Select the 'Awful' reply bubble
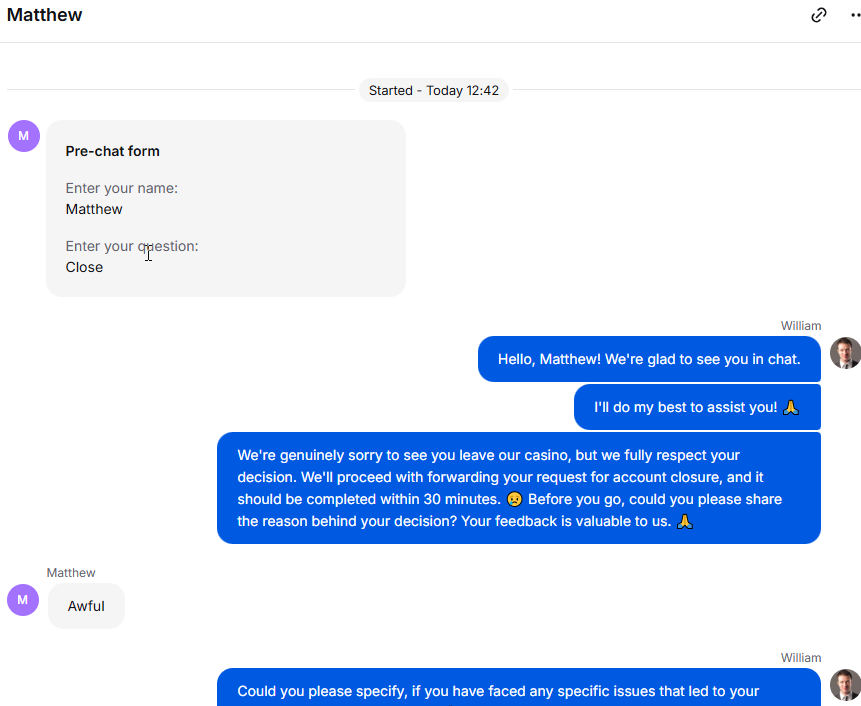Screen dimensions: 861x706 click(86, 606)
